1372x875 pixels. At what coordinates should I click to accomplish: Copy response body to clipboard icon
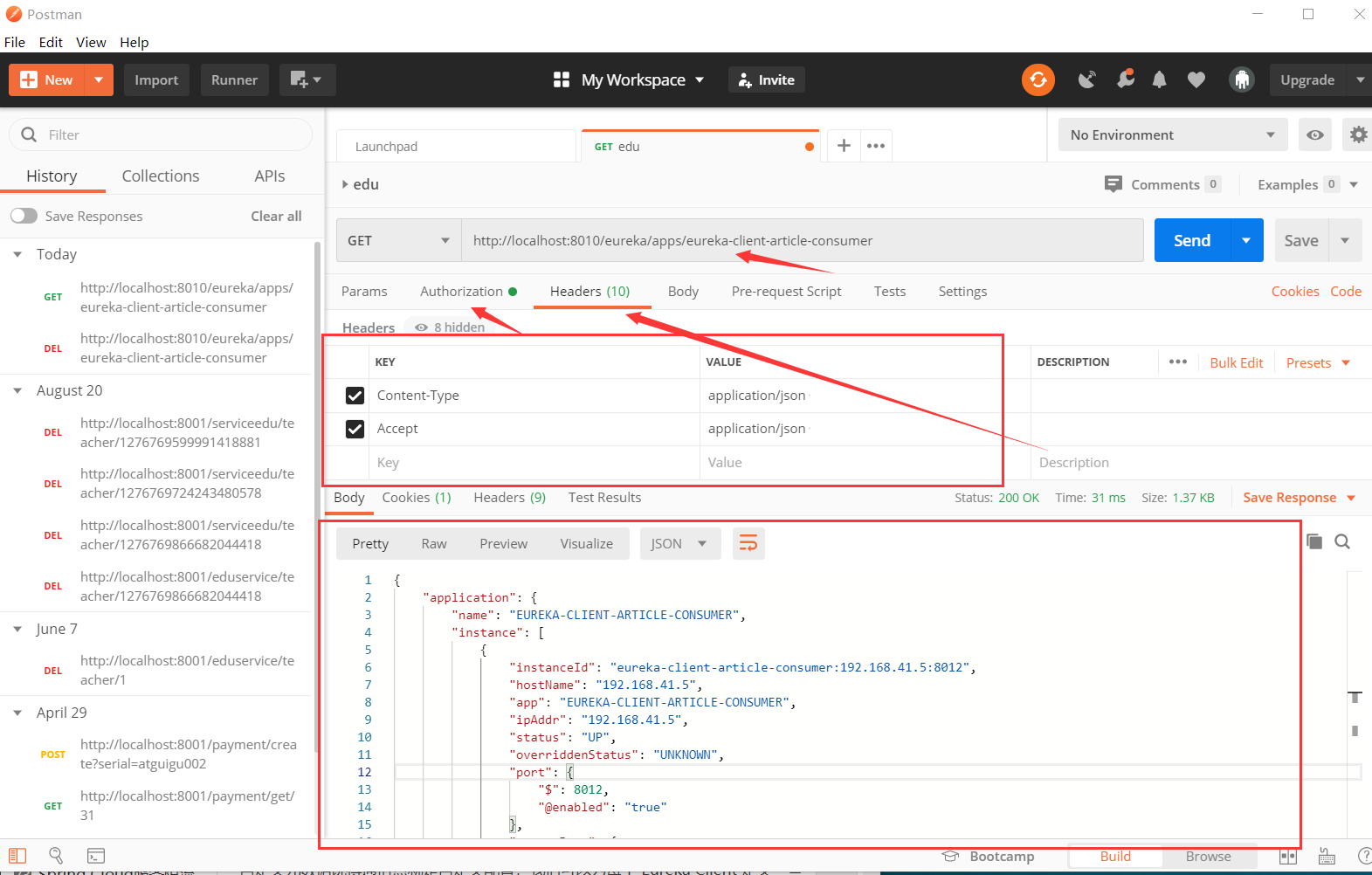click(1314, 541)
